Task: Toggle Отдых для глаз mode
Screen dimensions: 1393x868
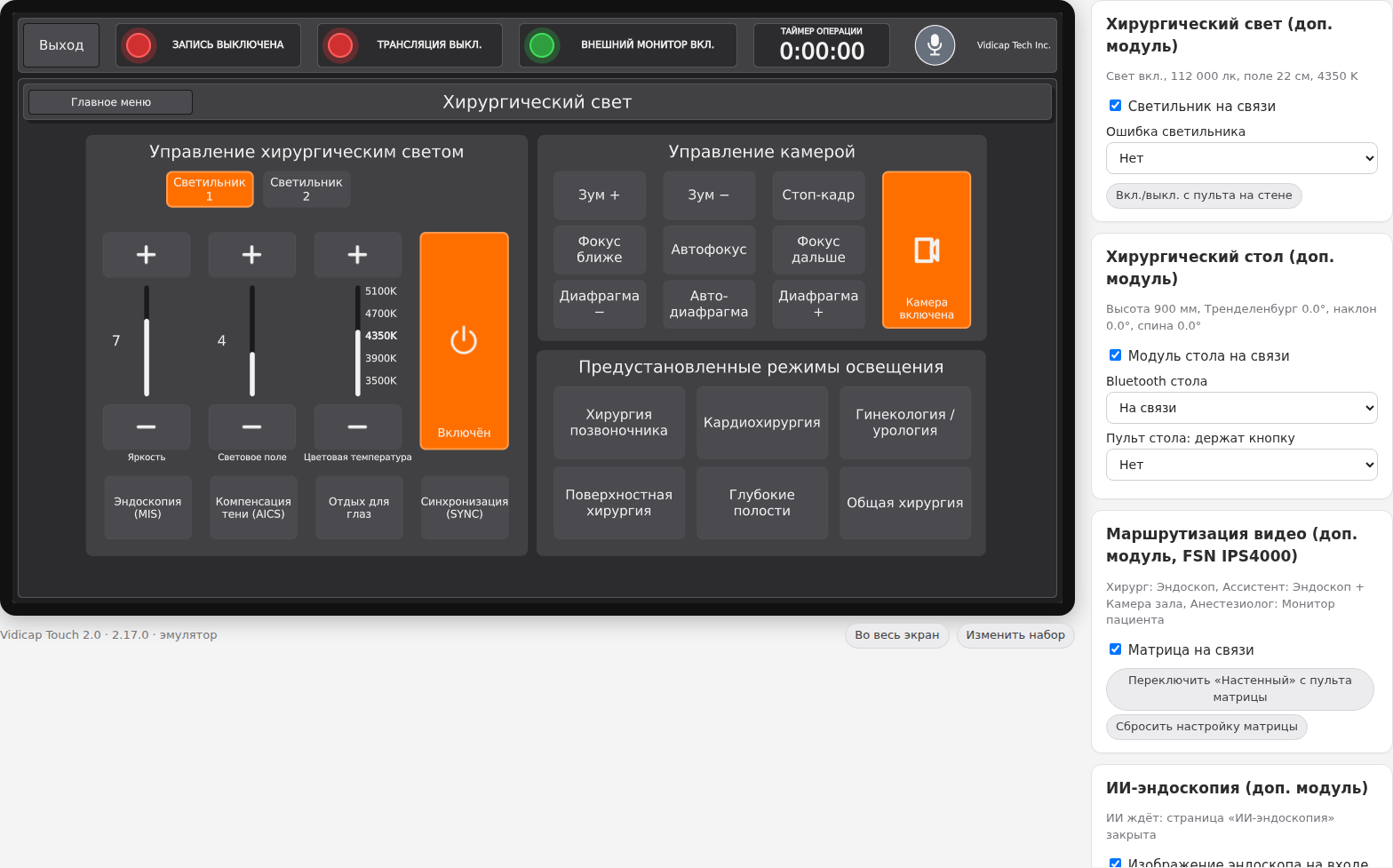Action: click(x=359, y=507)
